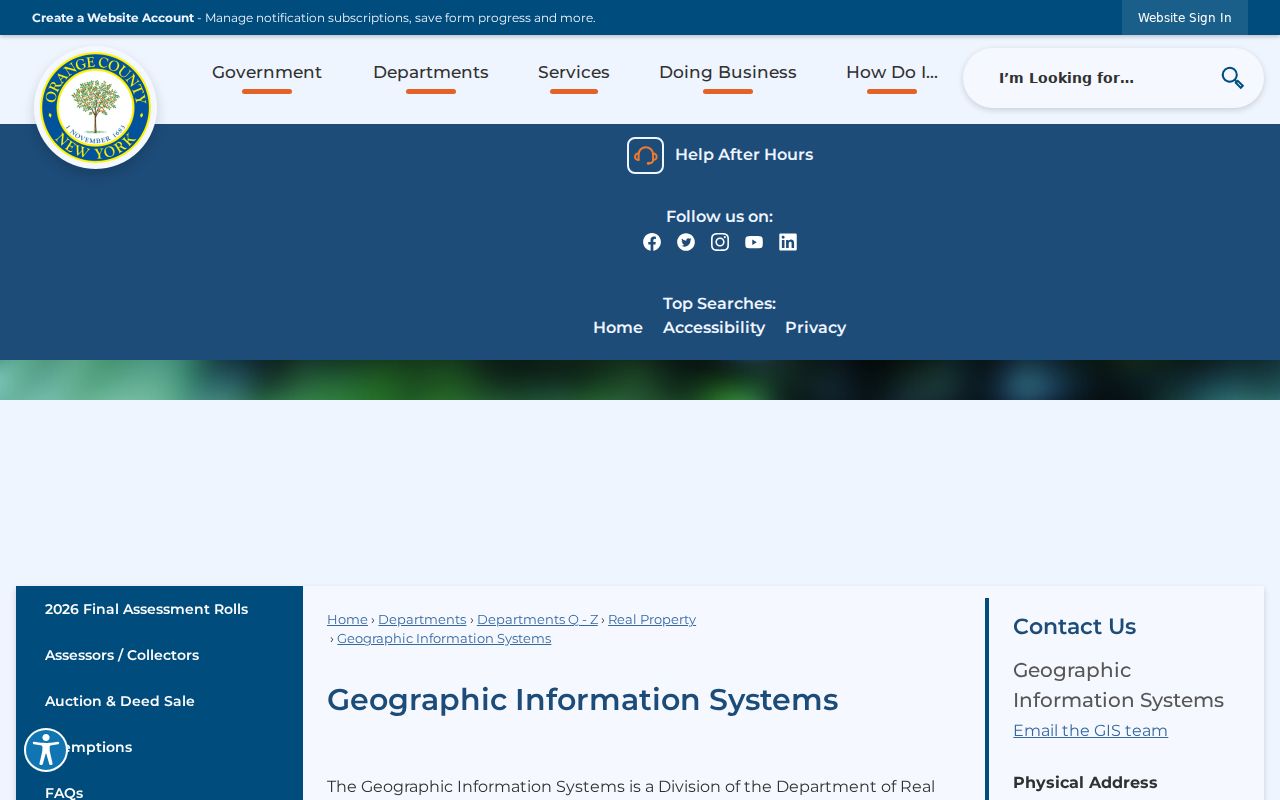
Task: Click the Help After Hours headset icon
Action: click(x=645, y=155)
